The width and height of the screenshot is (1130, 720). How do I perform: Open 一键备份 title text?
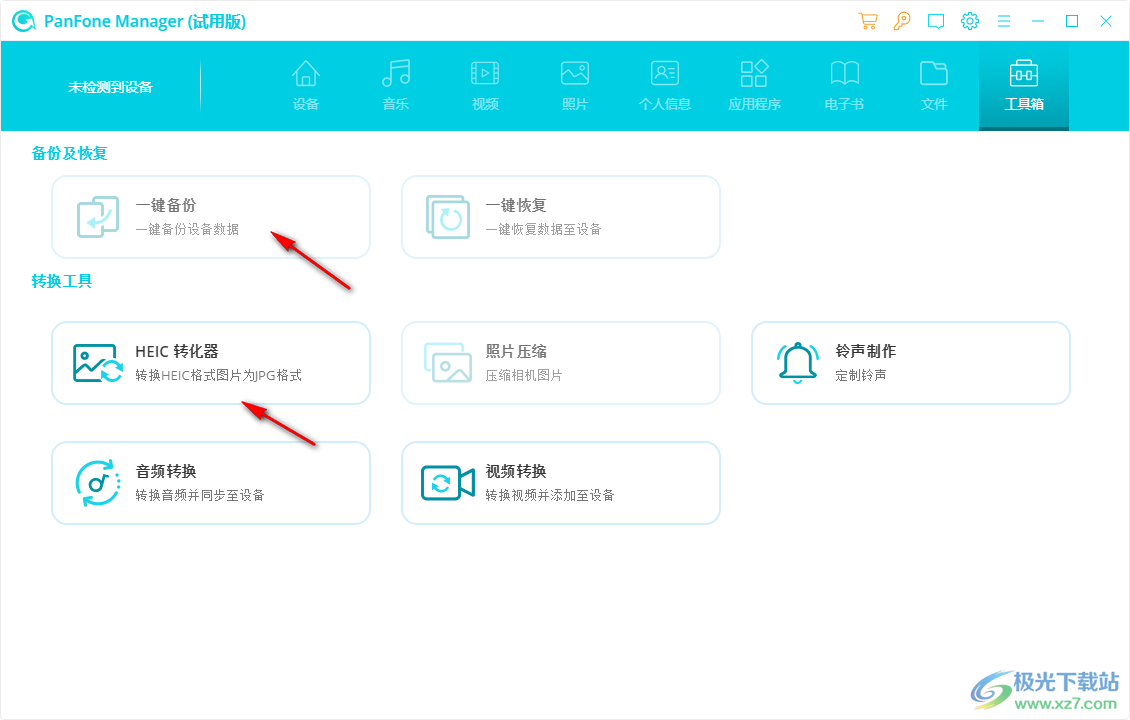point(166,205)
